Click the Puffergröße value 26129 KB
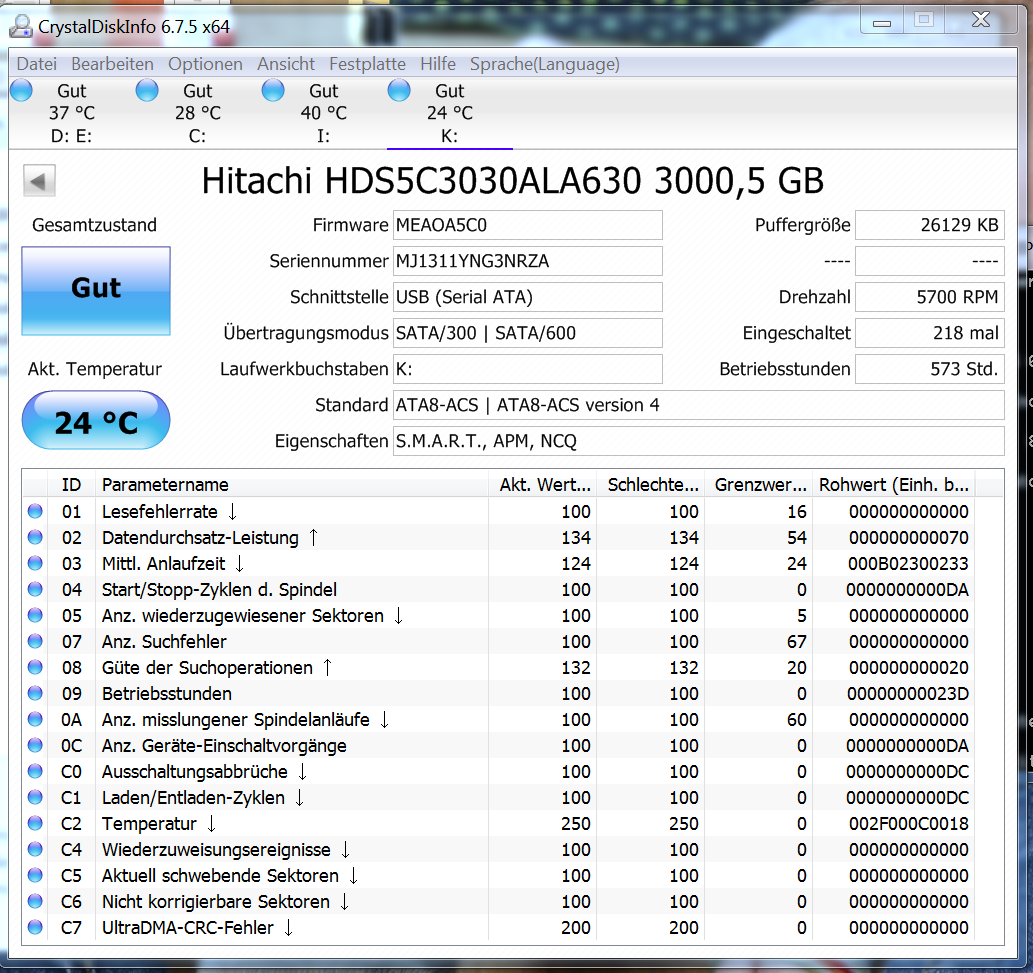 [930, 225]
